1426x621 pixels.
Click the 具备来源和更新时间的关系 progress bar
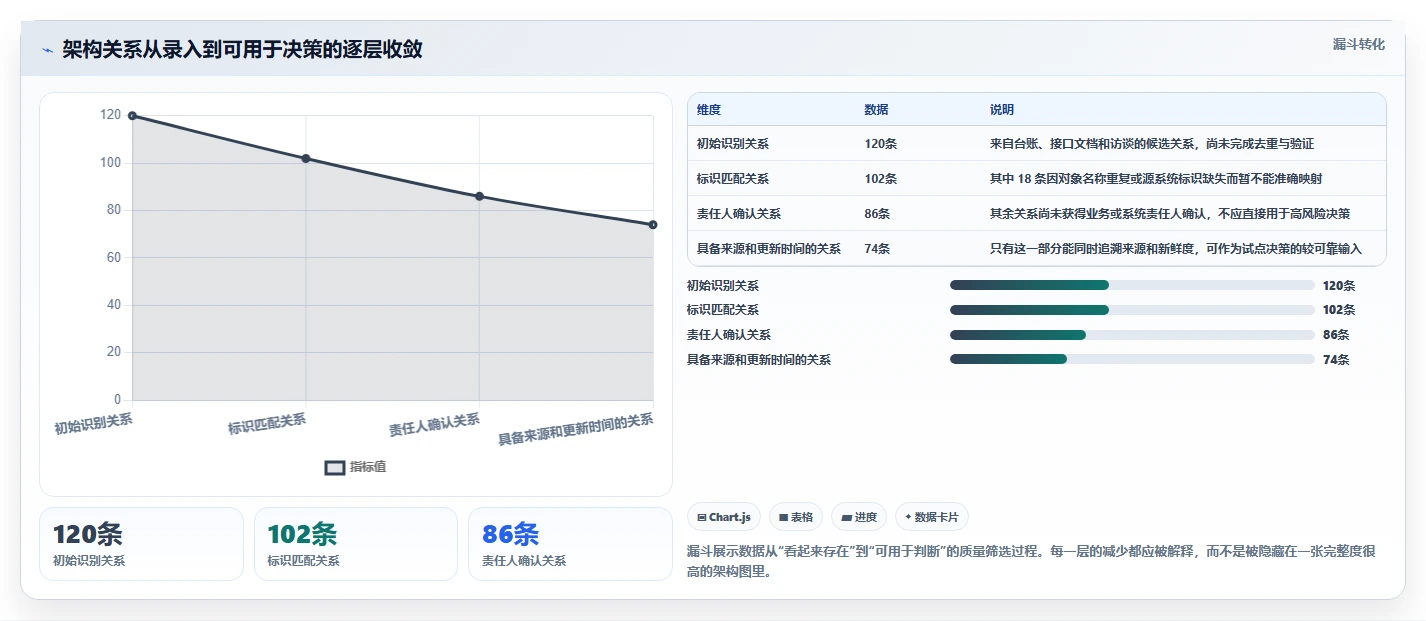tap(1132, 359)
